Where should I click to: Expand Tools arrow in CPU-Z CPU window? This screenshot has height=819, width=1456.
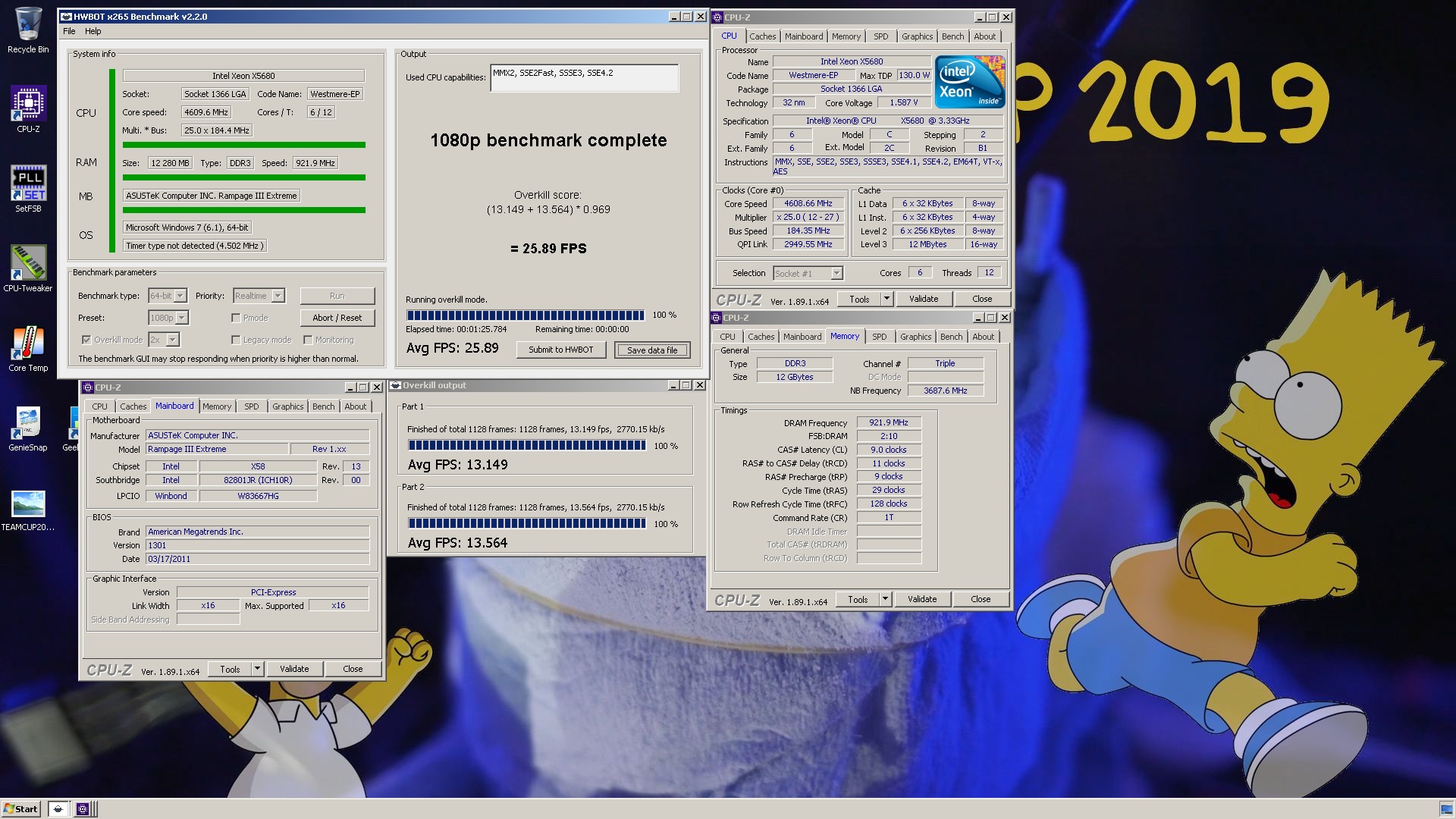pos(886,299)
